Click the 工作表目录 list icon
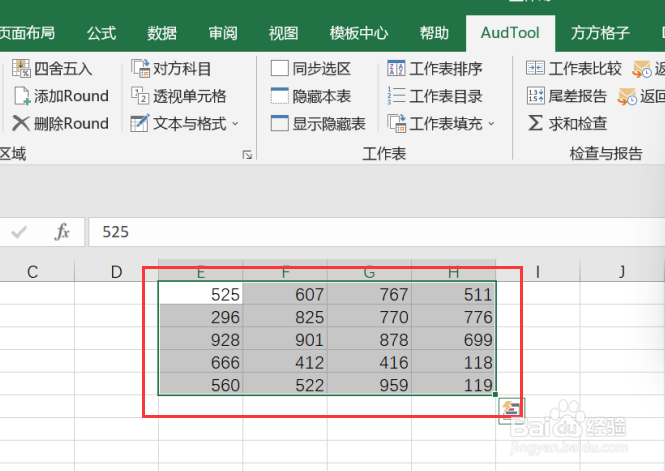Screen dimensions: 665x471 pyautogui.click(x=396, y=96)
